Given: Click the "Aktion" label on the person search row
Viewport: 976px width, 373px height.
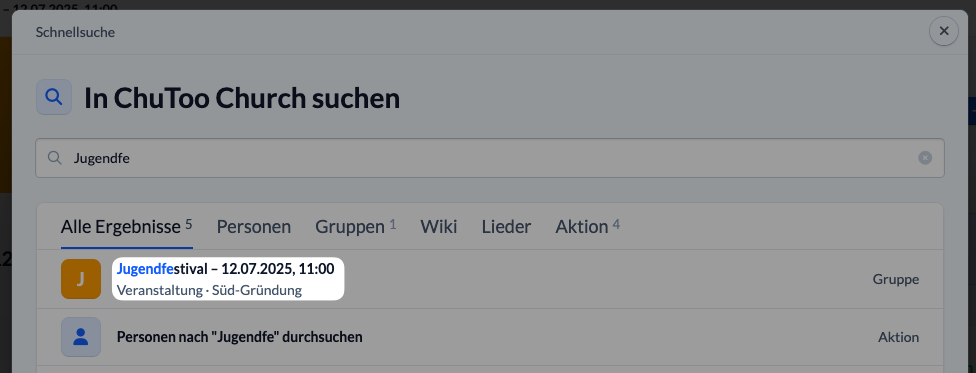Looking at the screenshot, I should click(x=898, y=338).
